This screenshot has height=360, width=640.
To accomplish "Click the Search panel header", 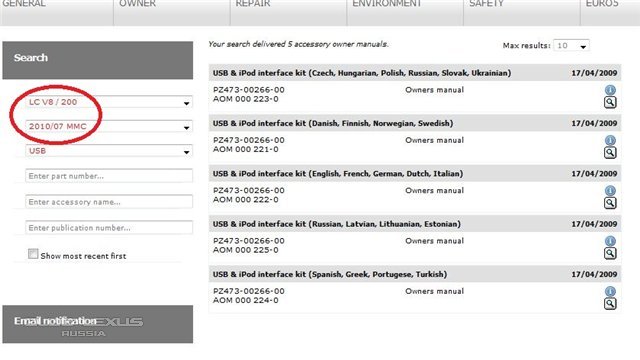I will click(x=98, y=60).
